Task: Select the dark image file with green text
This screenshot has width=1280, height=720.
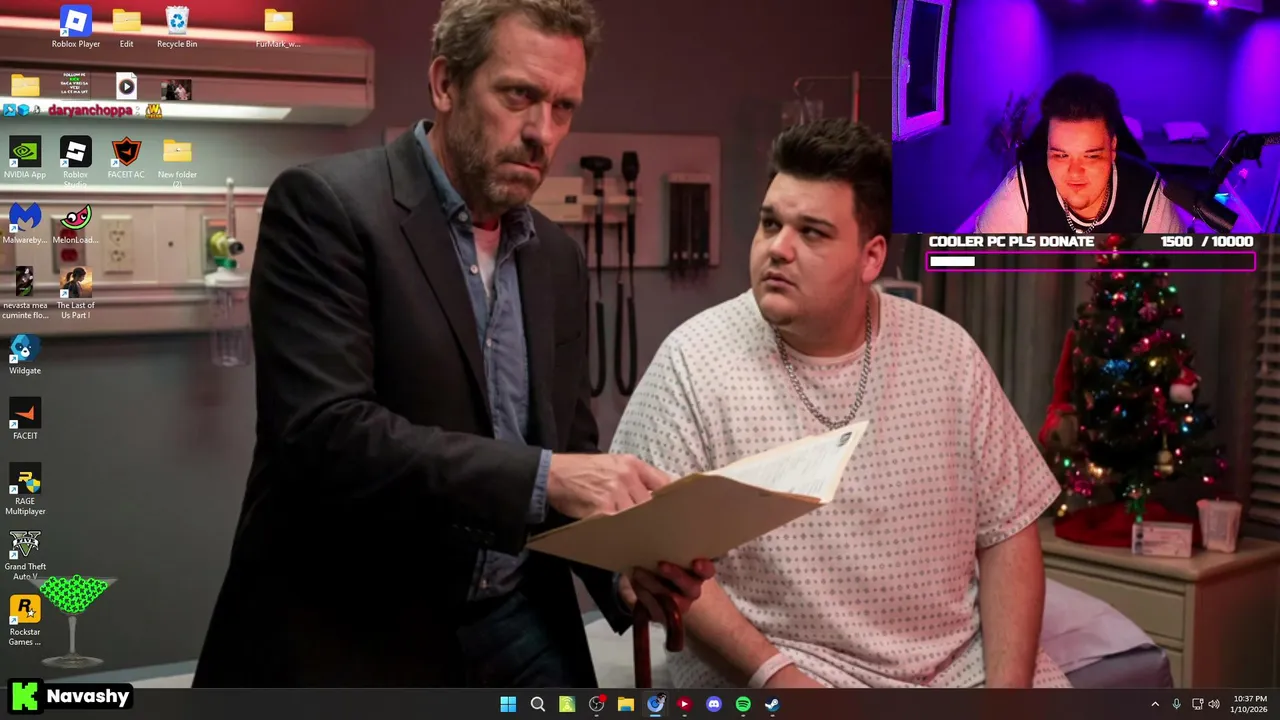Action: [x=75, y=84]
